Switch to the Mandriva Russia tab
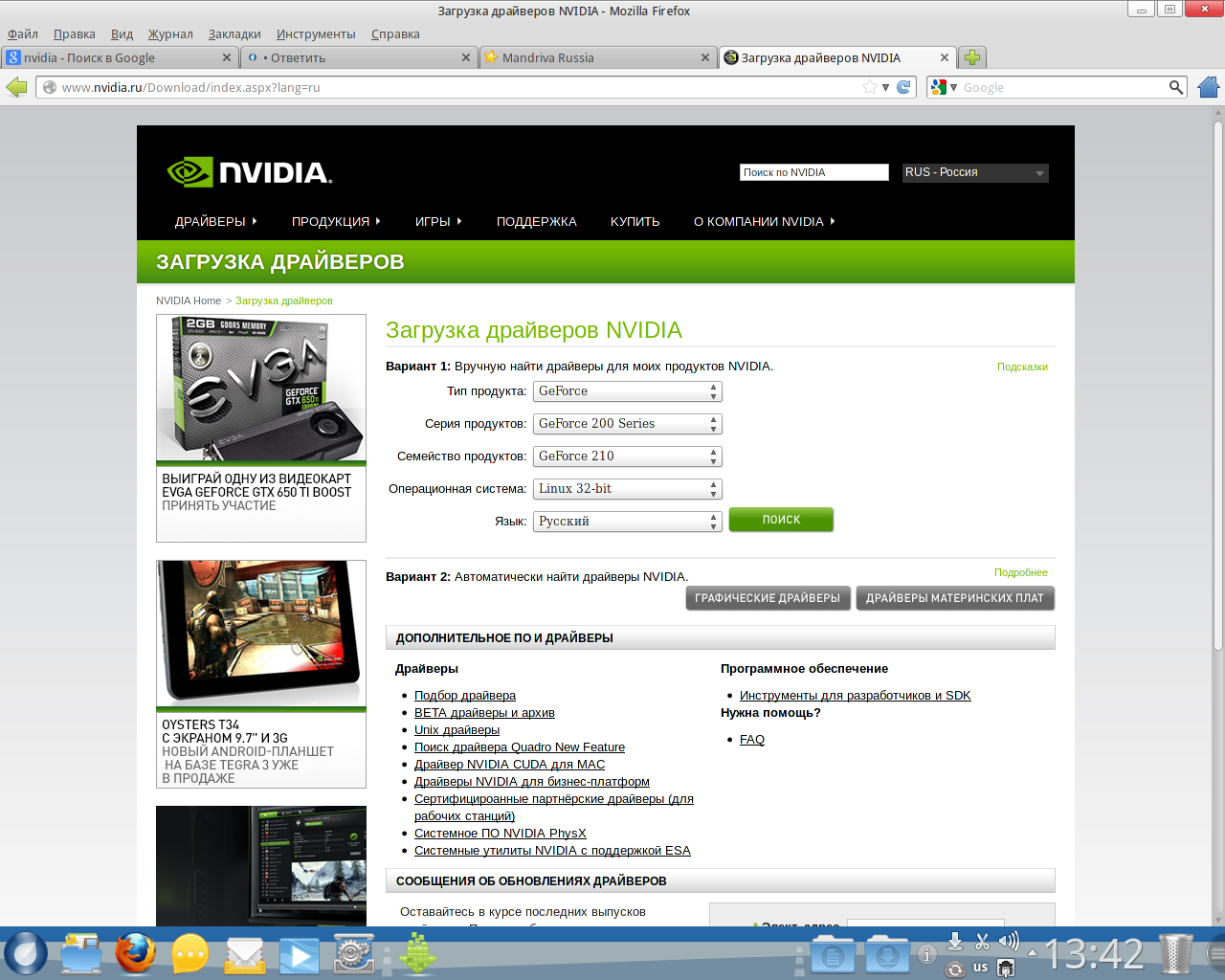This screenshot has width=1225, height=980. click(x=597, y=57)
